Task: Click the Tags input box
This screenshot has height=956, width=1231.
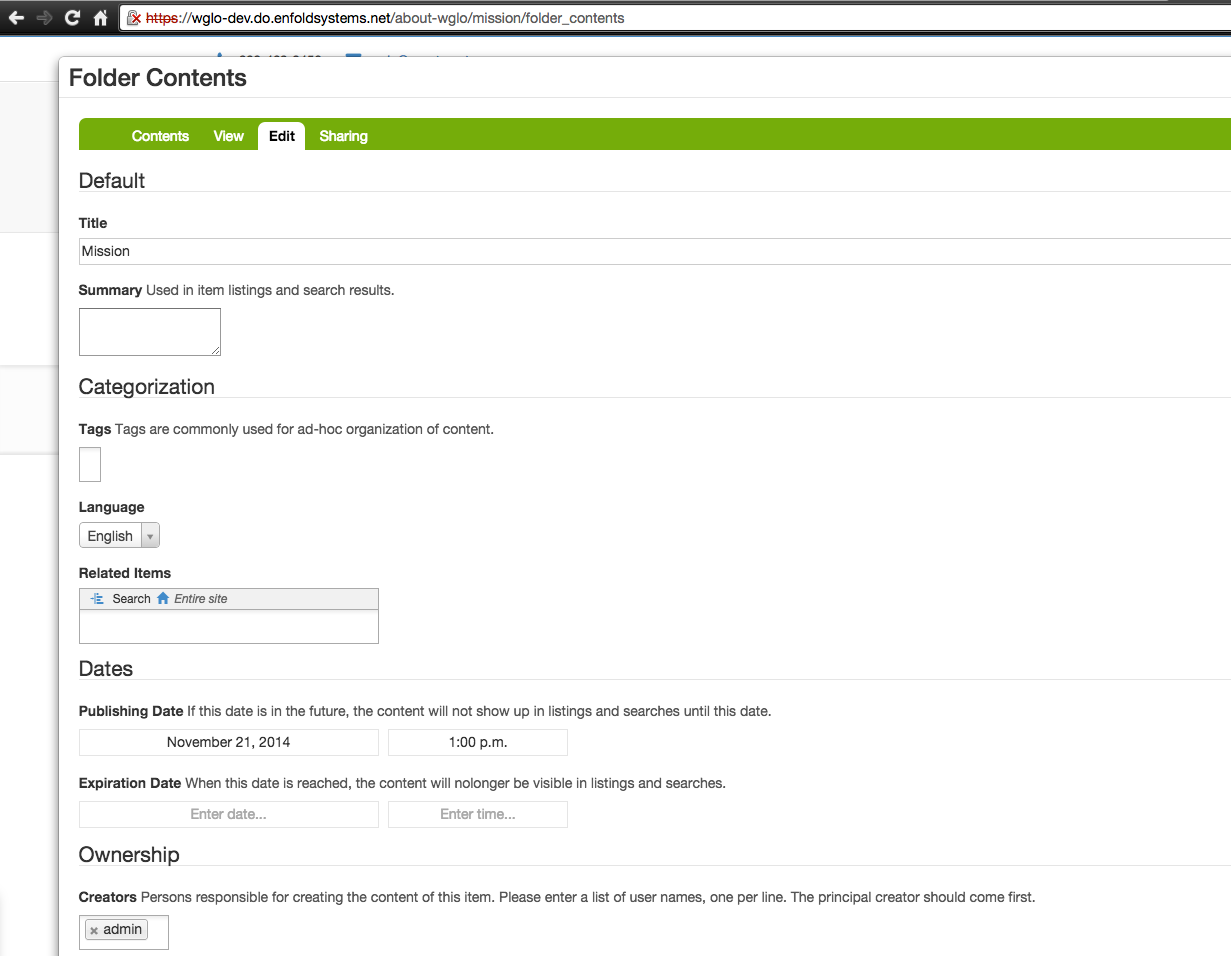Action: tap(90, 465)
